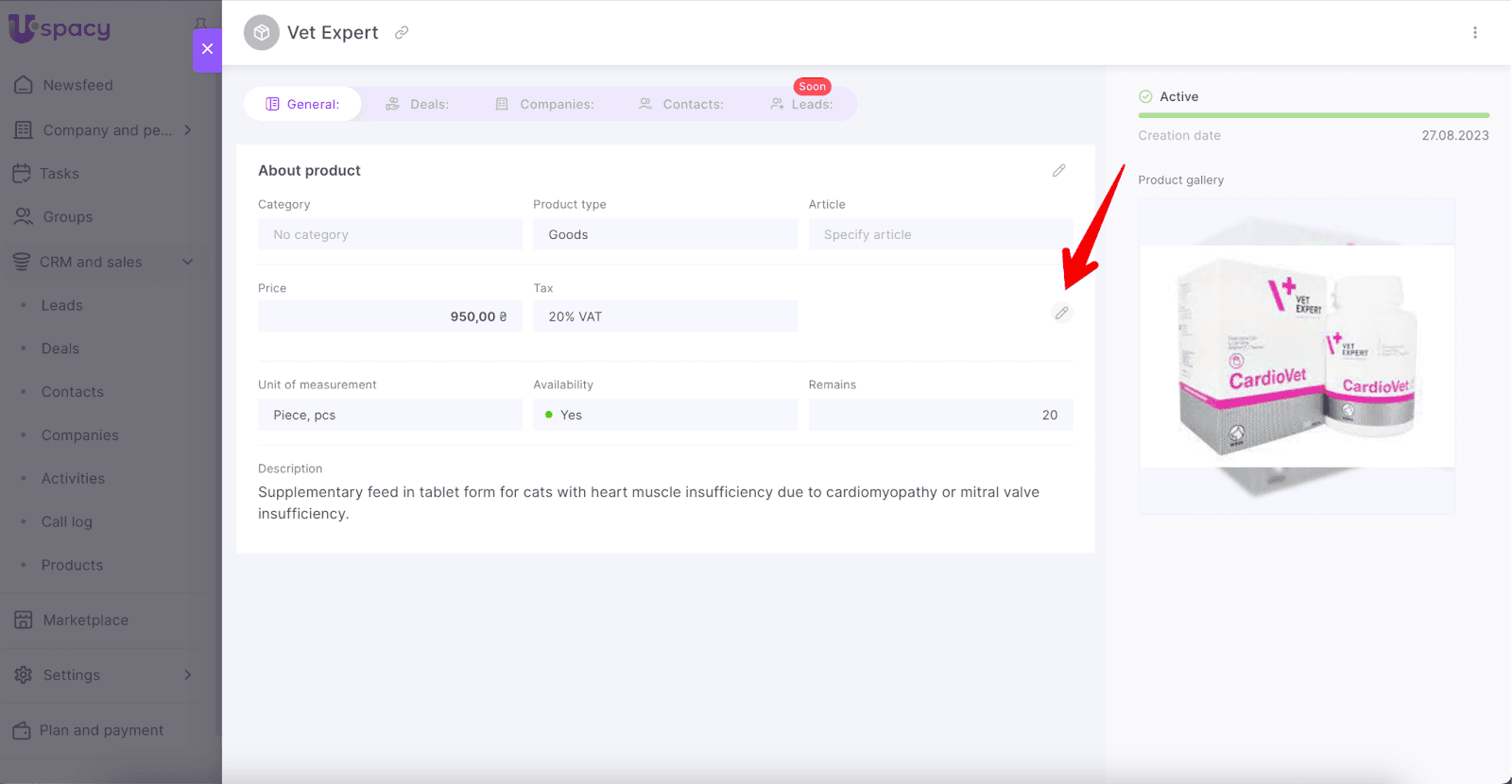Open the Contacts tab

coord(681,104)
